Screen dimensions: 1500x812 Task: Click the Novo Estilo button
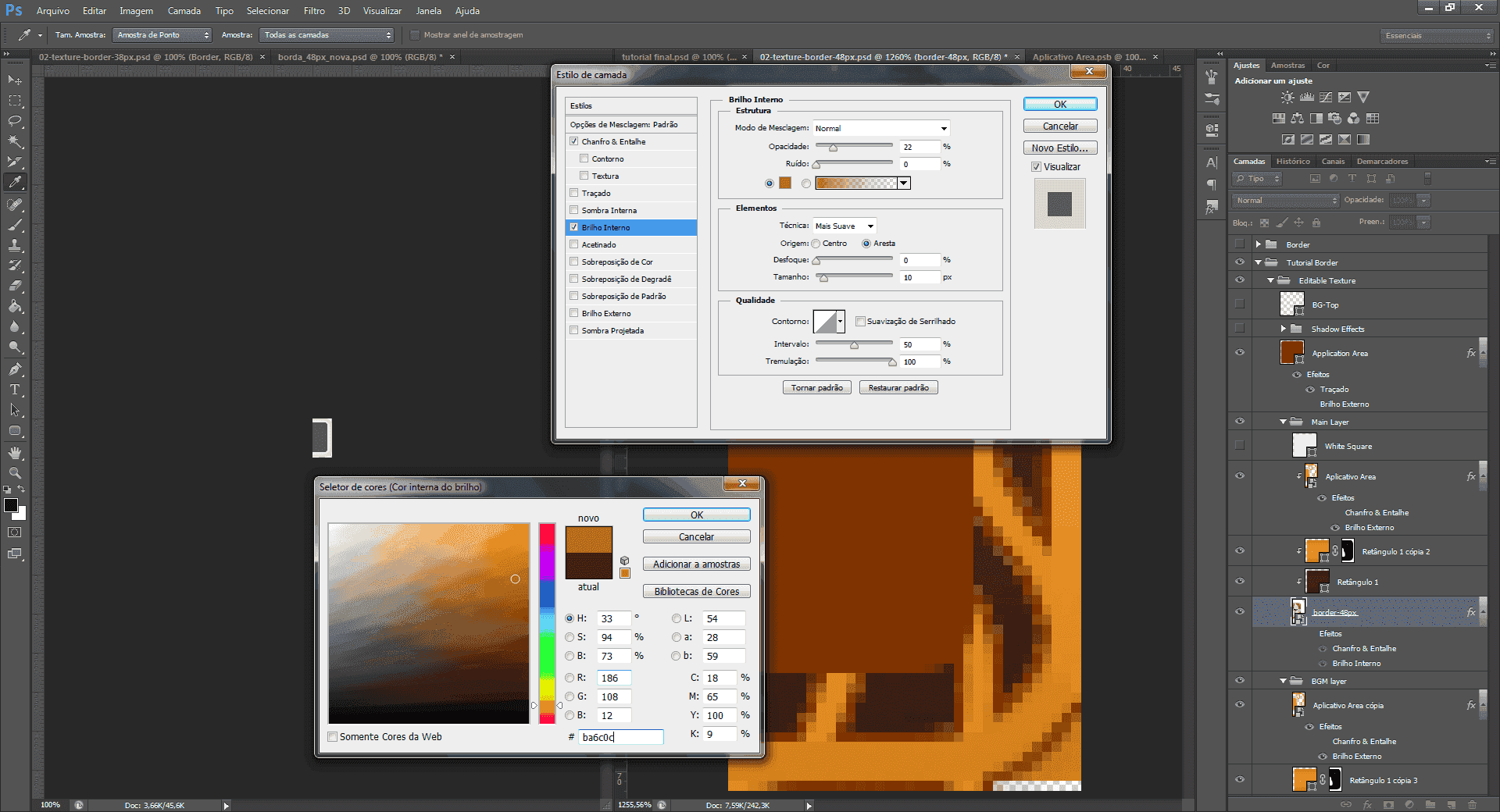[x=1060, y=148]
